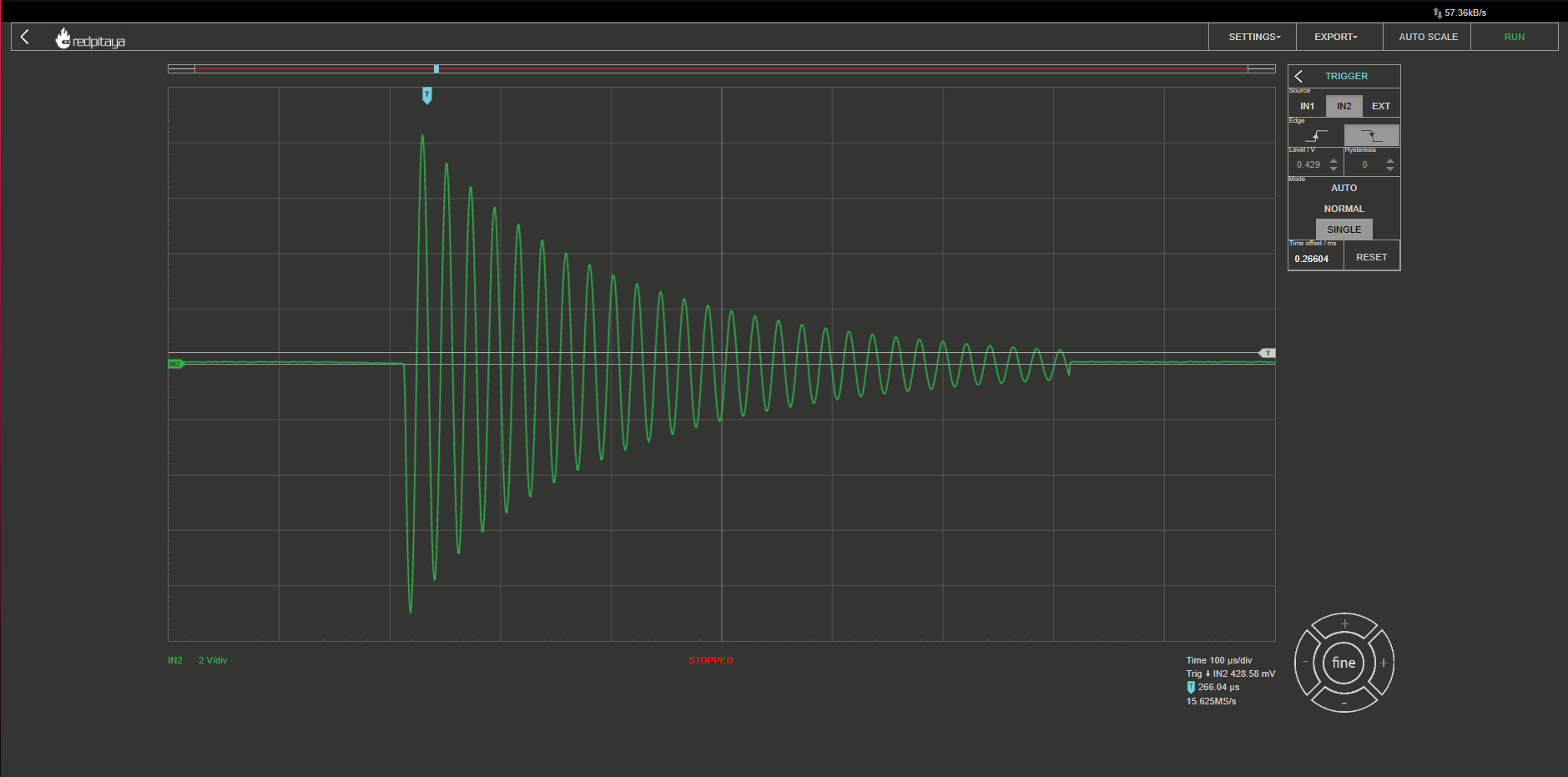The image size is (1568, 777).
Task: Click the top plus on the navigation wheel
Action: tap(1344, 623)
